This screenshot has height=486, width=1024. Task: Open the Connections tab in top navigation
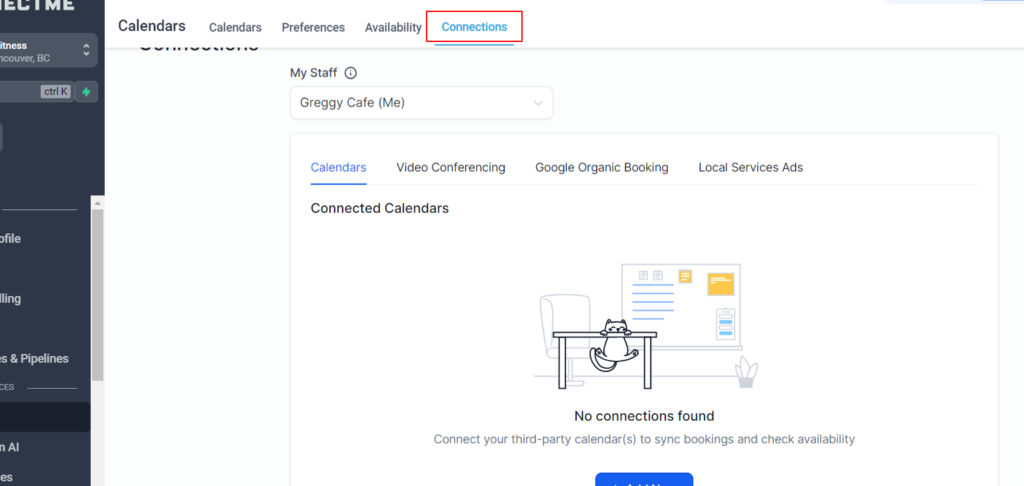(474, 27)
